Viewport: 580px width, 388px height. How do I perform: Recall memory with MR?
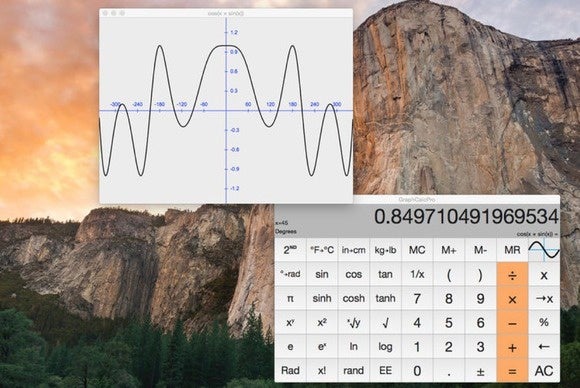click(x=512, y=250)
